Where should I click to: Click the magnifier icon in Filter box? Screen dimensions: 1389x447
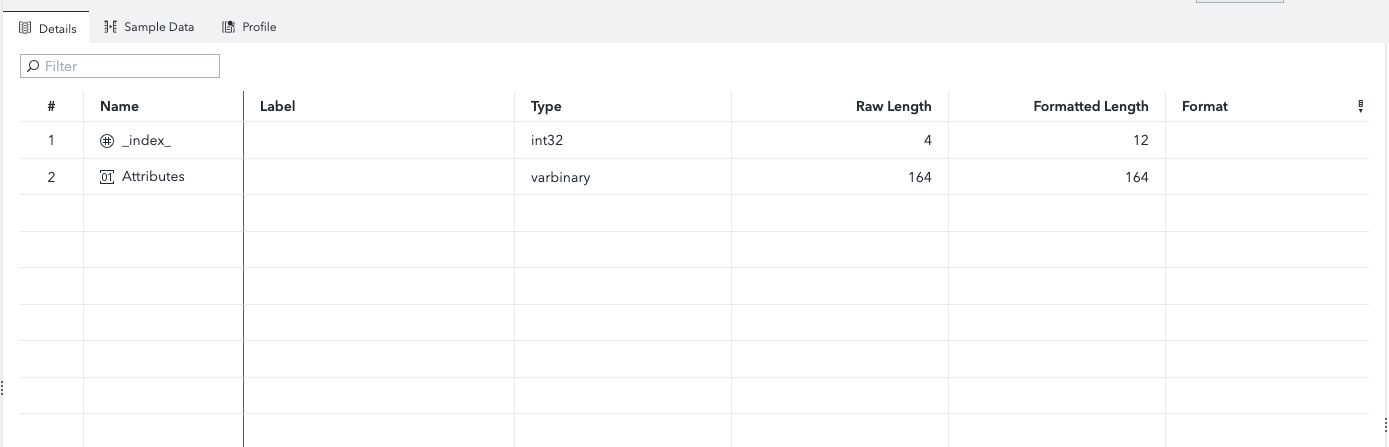pyautogui.click(x=33, y=66)
